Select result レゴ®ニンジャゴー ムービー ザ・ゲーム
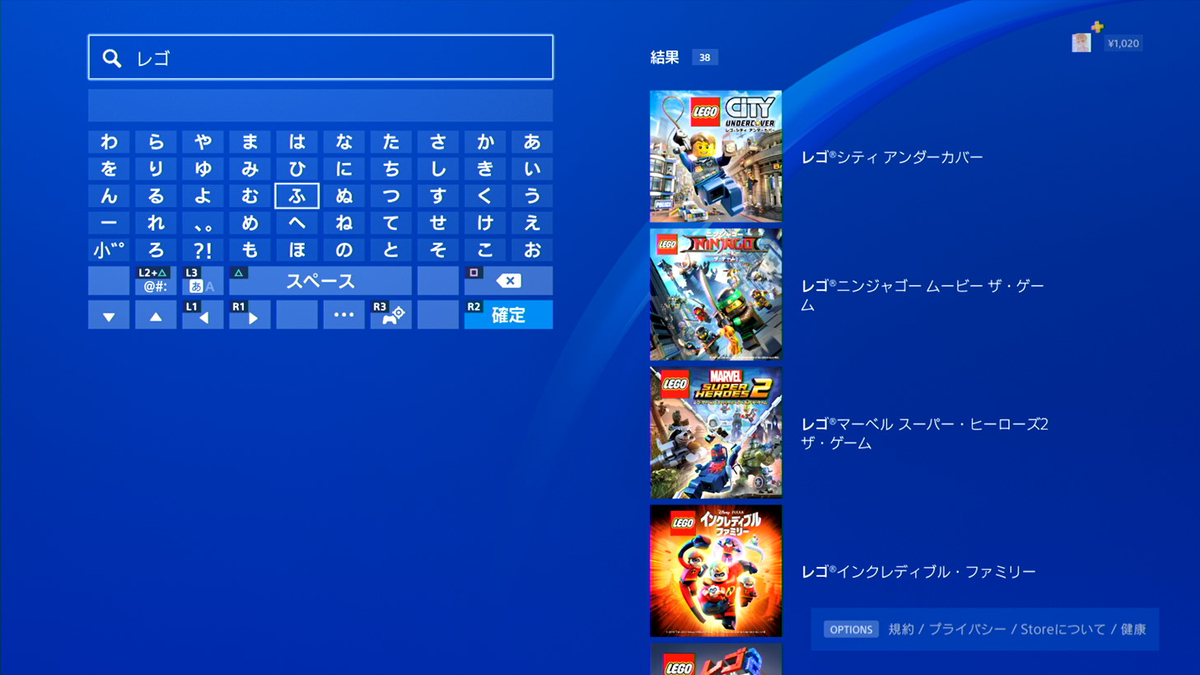The image size is (1200, 675). click(x=922, y=295)
